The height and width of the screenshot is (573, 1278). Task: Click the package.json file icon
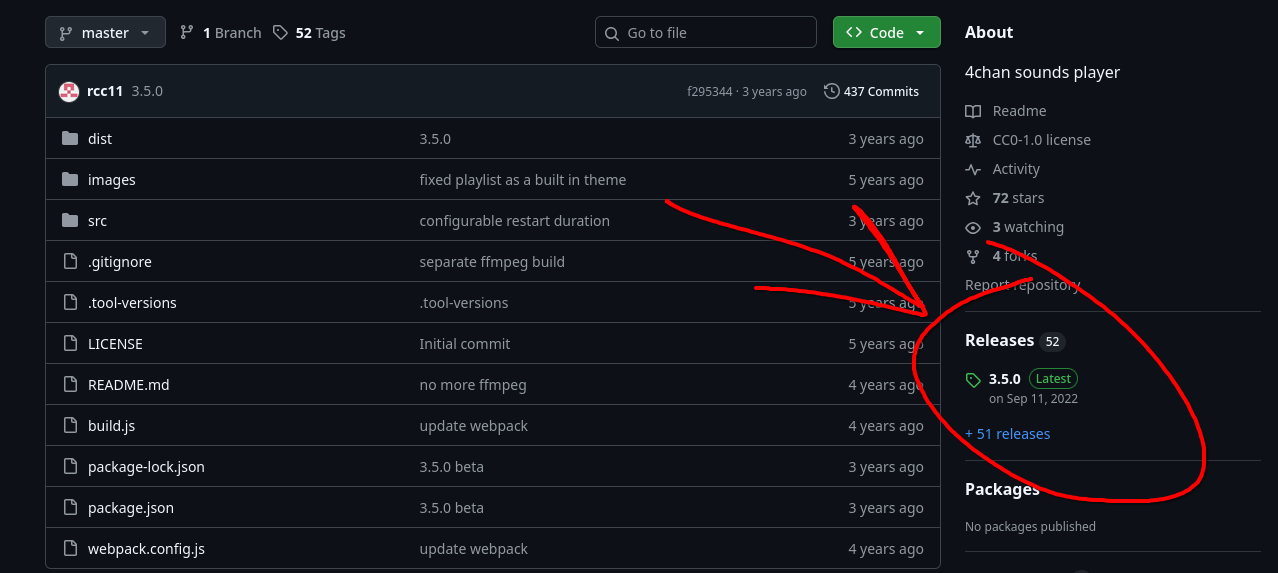(x=70, y=508)
